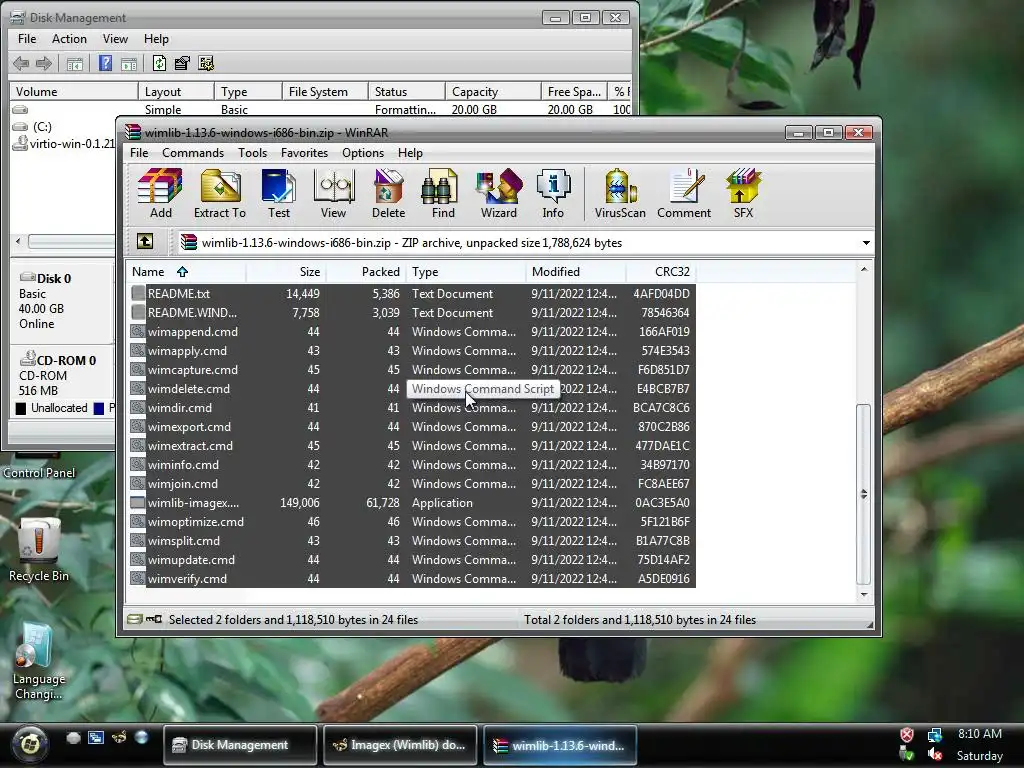Select wimlib-imagex application file
Screen dimensions: 1024x768
pos(412,503)
